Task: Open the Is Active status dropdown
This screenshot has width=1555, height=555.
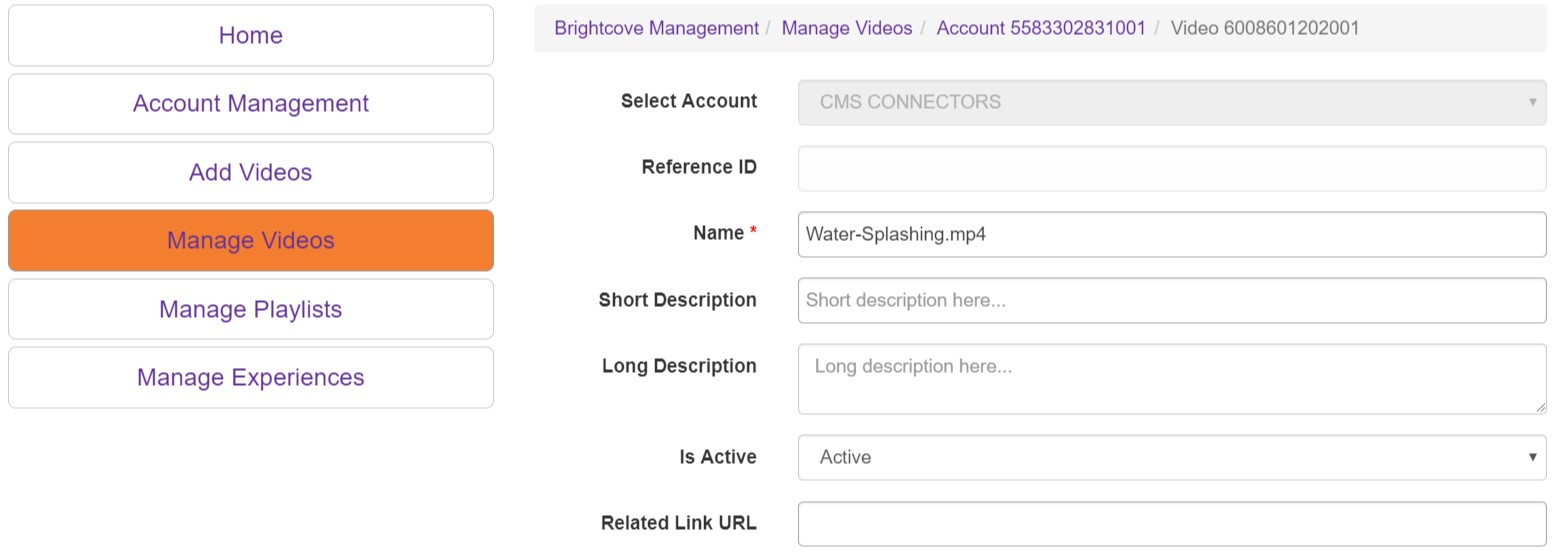Action: pyautogui.click(x=1171, y=457)
